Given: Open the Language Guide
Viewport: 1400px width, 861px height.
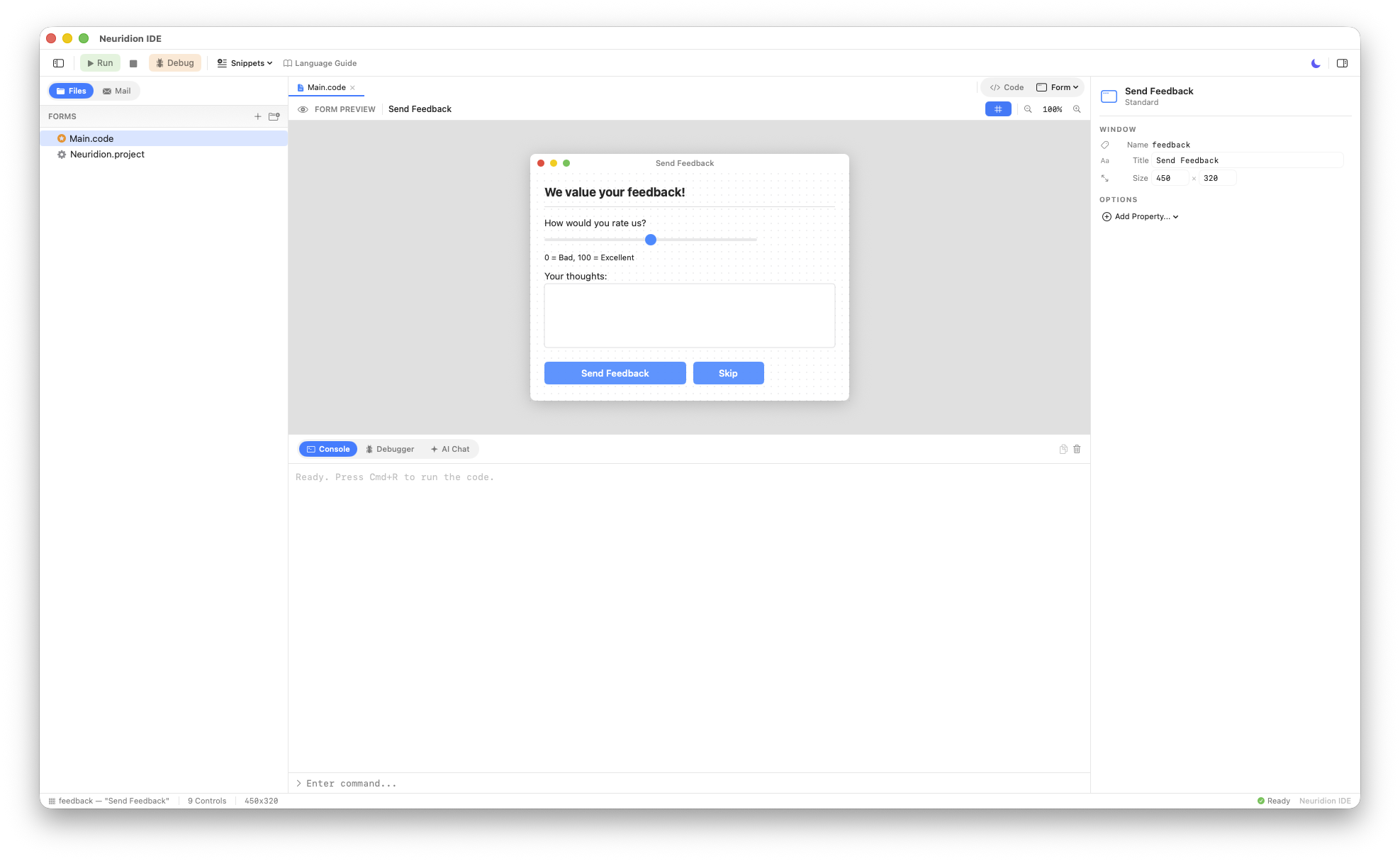Looking at the screenshot, I should coord(320,63).
